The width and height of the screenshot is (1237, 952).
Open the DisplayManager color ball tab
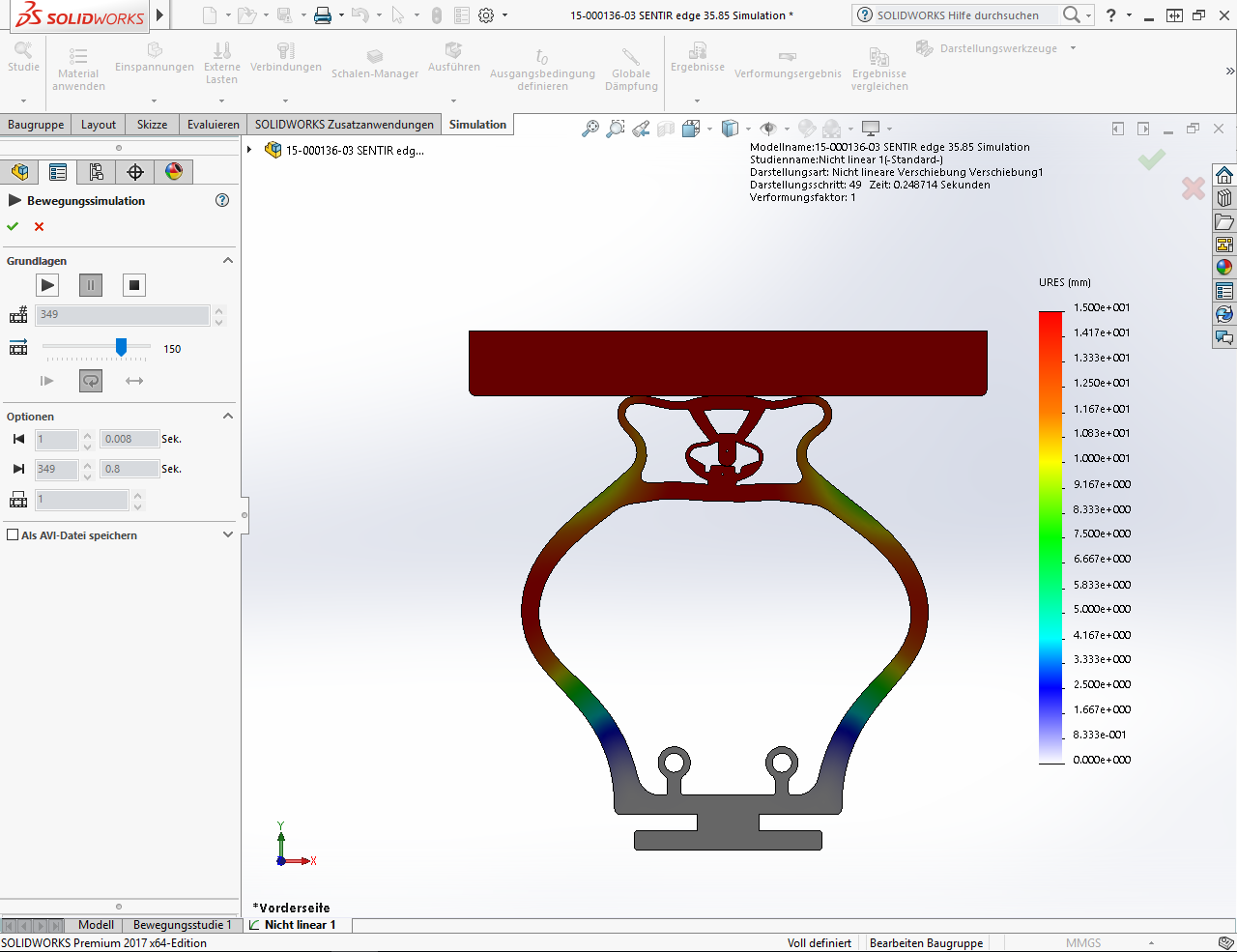coord(174,172)
